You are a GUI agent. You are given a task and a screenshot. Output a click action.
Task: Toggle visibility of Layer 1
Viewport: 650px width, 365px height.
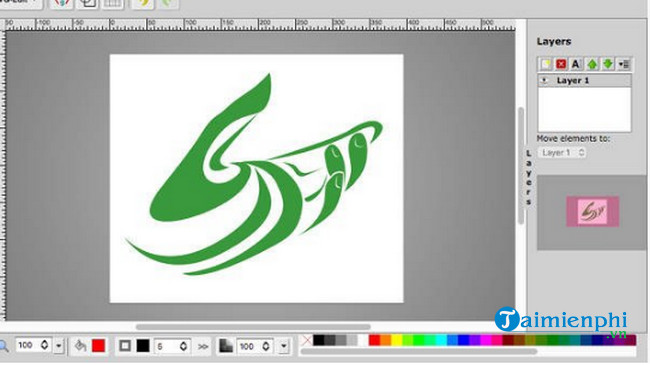tap(545, 80)
